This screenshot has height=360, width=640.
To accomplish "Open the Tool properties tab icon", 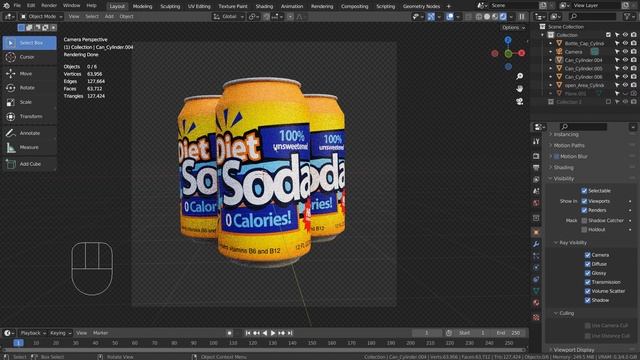I will [x=536, y=141].
